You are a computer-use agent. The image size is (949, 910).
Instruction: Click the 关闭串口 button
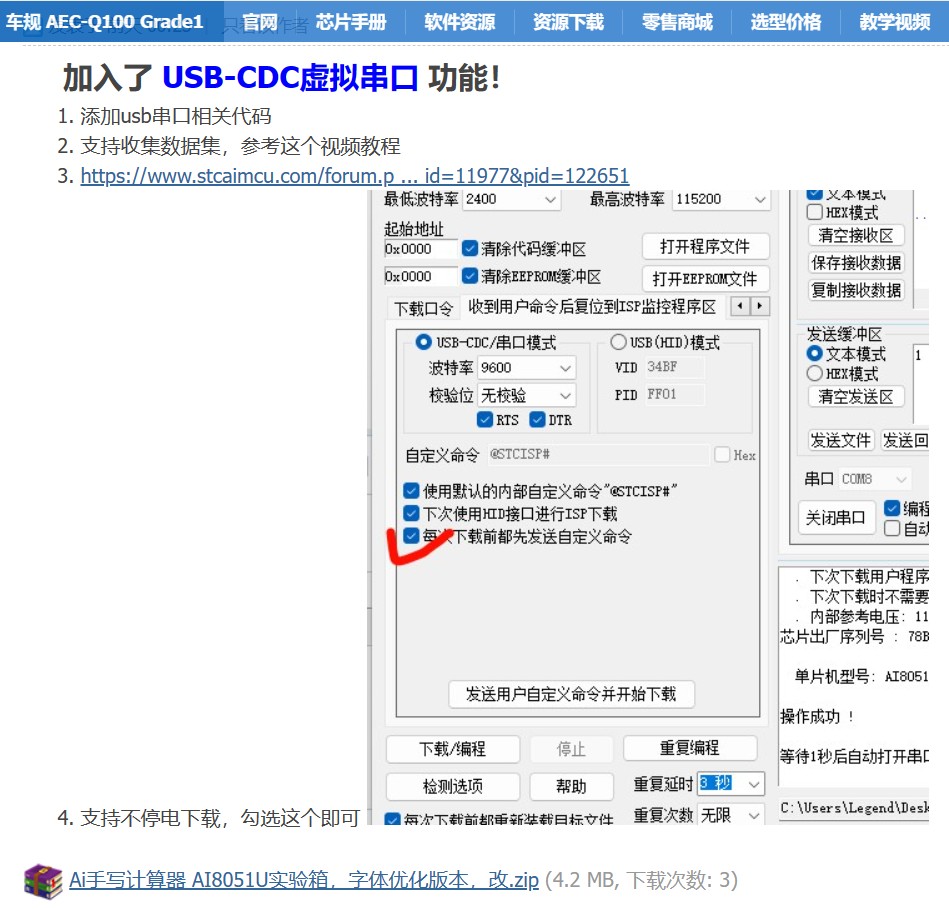[836, 518]
